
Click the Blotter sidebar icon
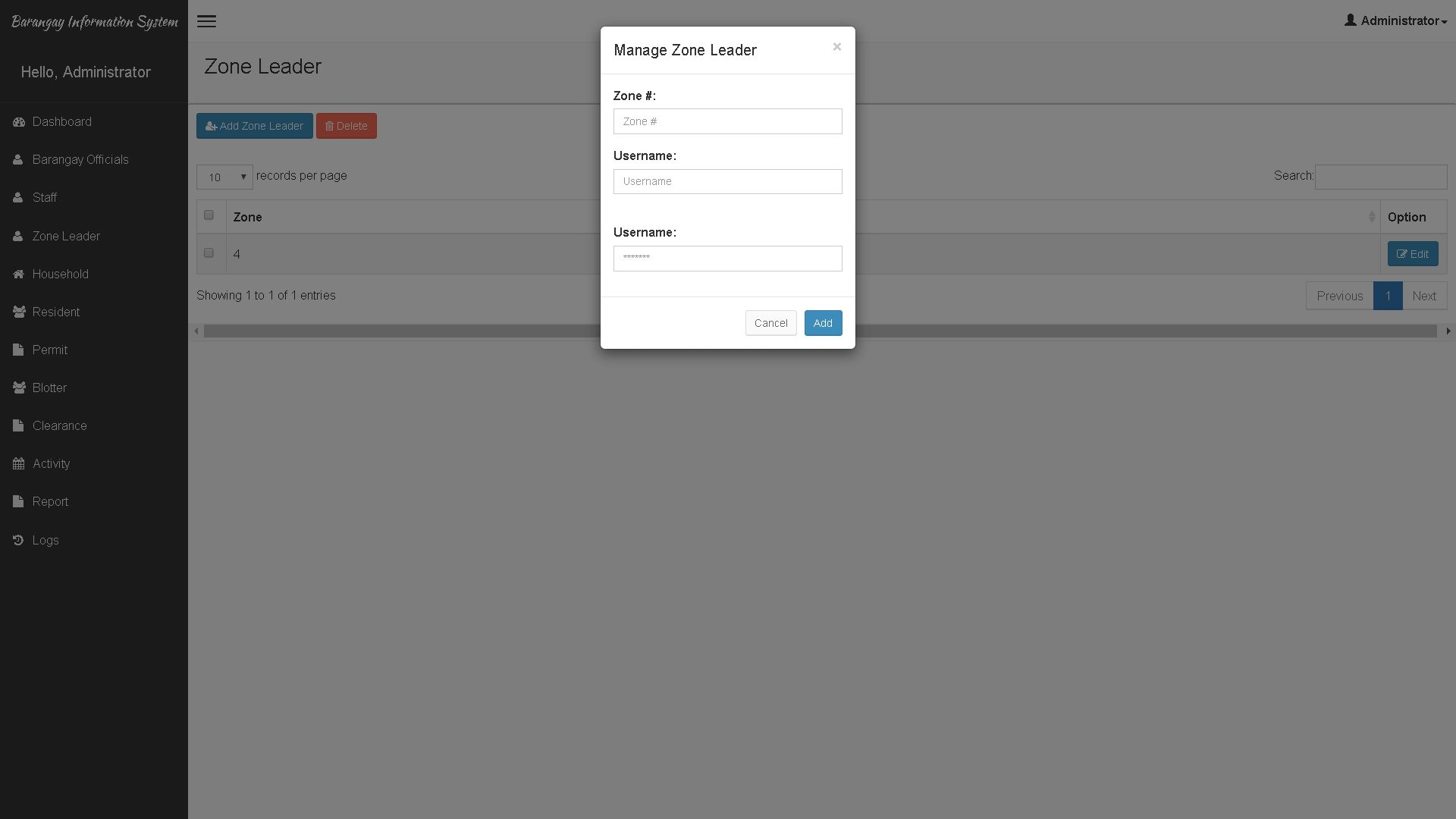pos(18,387)
